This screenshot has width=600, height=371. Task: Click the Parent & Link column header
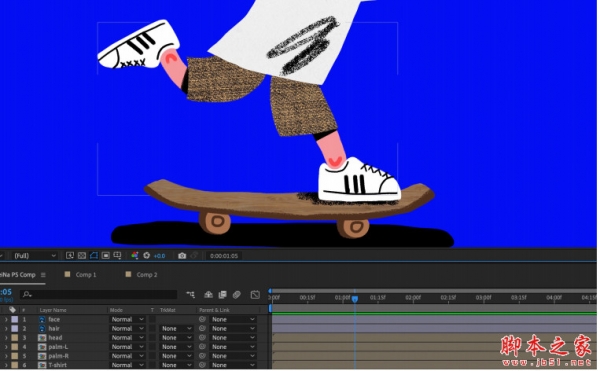[214, 310]
